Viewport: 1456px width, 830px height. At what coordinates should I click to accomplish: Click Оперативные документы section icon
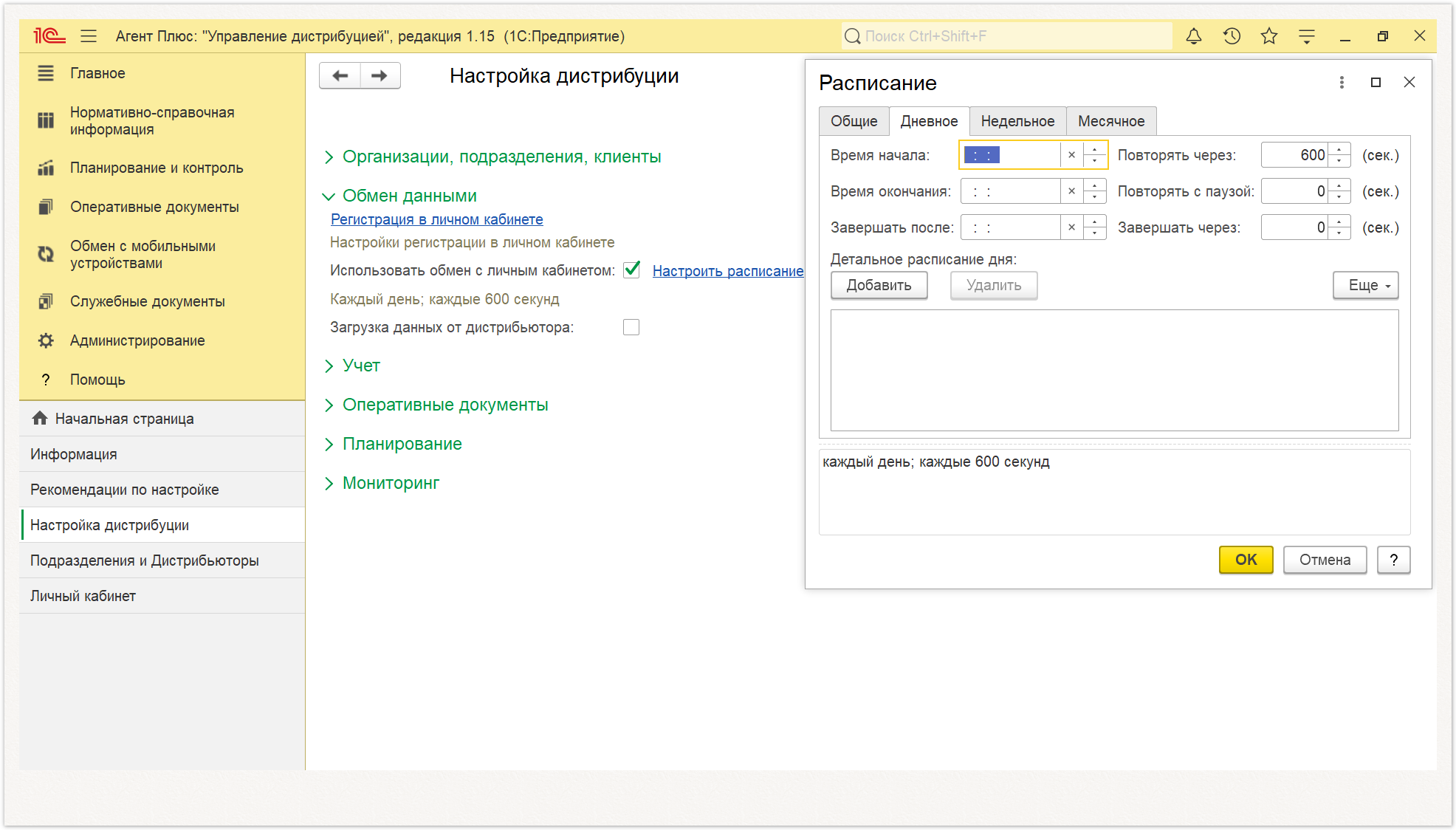[46, 207]
